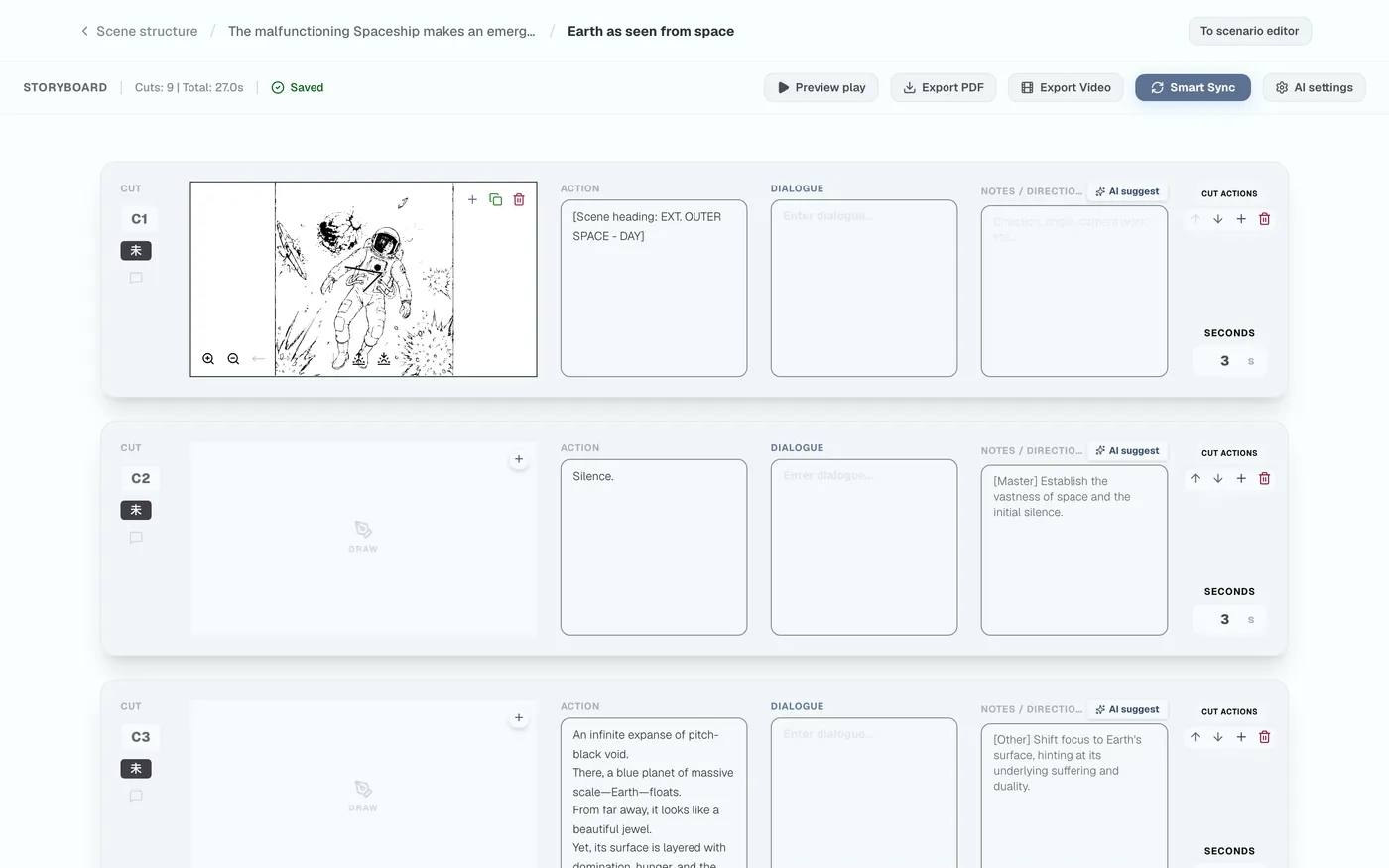Click the left arrow in the C1 sketch toolbar
Image resolution: width=1389 pixels, height=868 pixels.
[x=258, y=359]
